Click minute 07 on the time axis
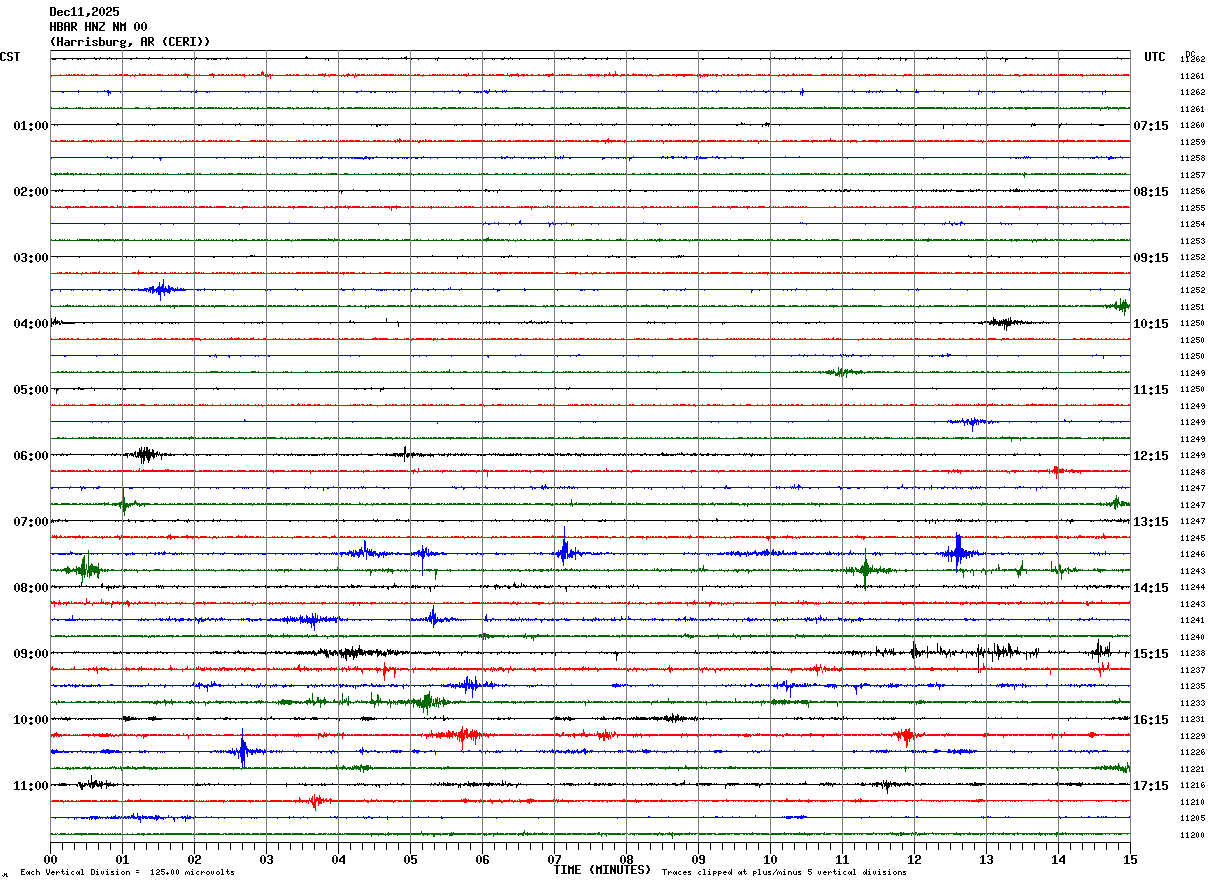Viewport: 1210px width, 886px height. coord(554,859)
